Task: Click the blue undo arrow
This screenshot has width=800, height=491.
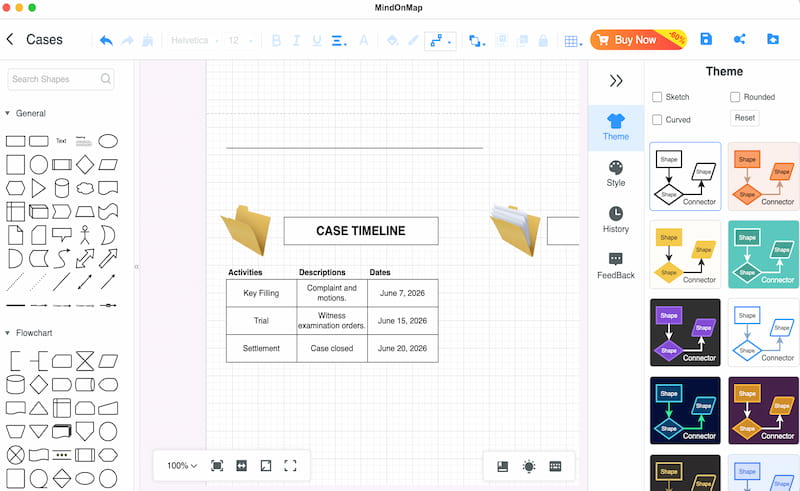Action: (x=106, y=40)
